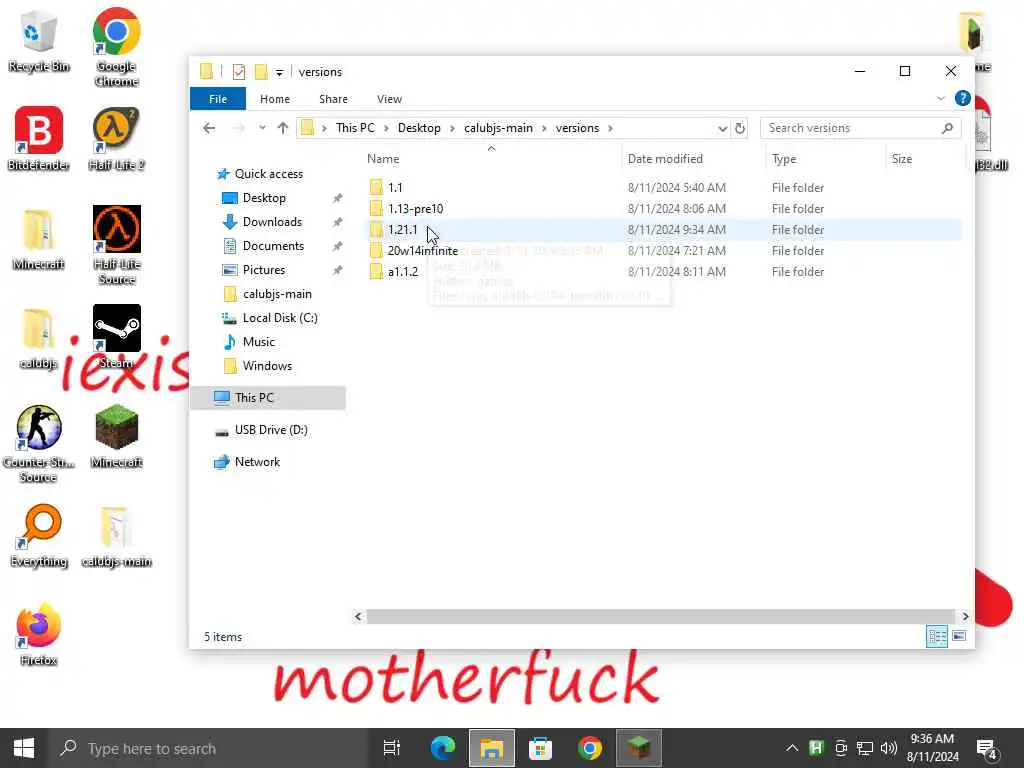The width and height of the screenshot is (1024, 768).
Task: Click the Windows taskbar search box
Action: click(x=209, y=748)
